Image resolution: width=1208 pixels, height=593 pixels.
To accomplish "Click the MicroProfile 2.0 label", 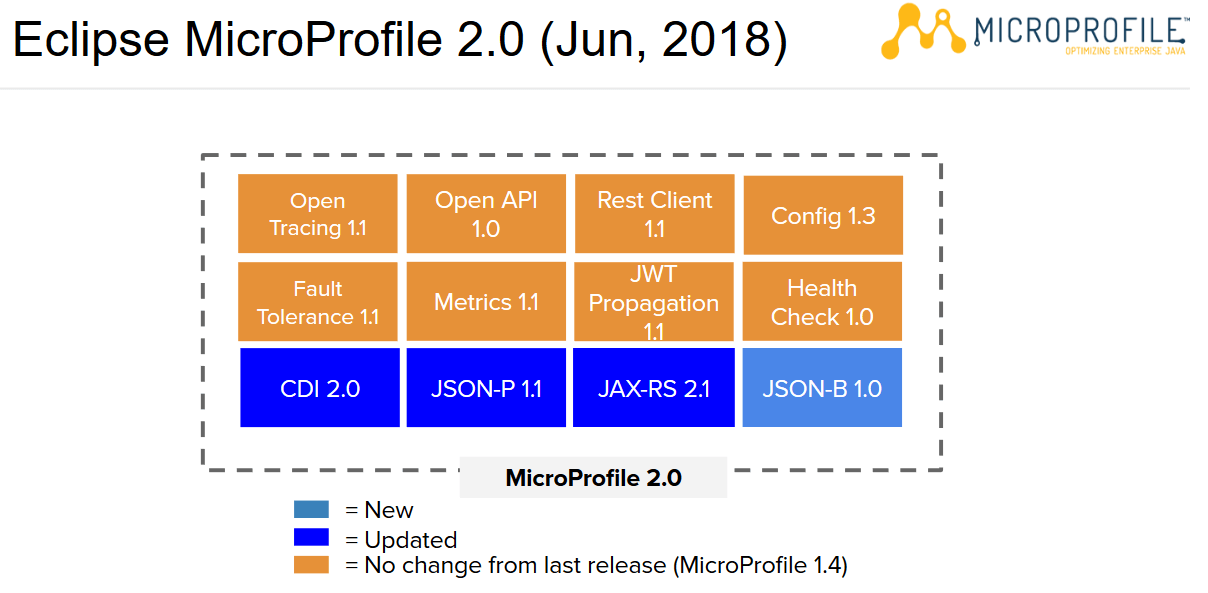I will tap(593, 478).
